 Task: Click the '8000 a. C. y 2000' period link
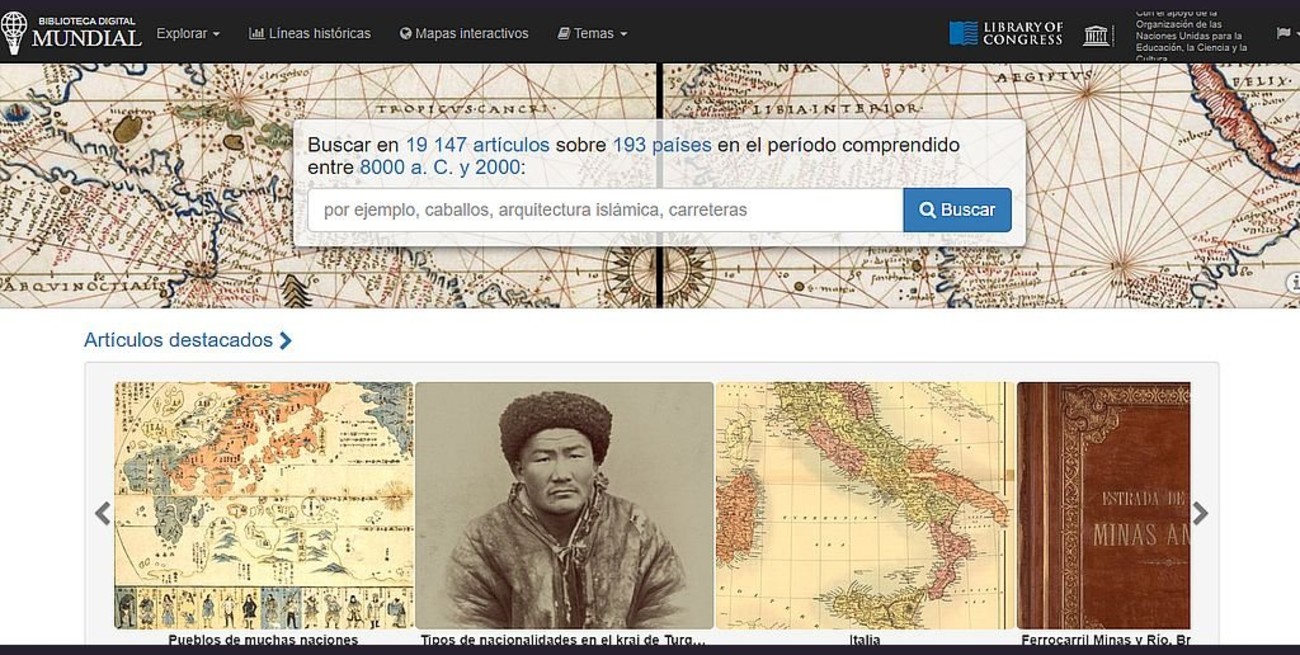pyautogui.click(x=439, y=167)
